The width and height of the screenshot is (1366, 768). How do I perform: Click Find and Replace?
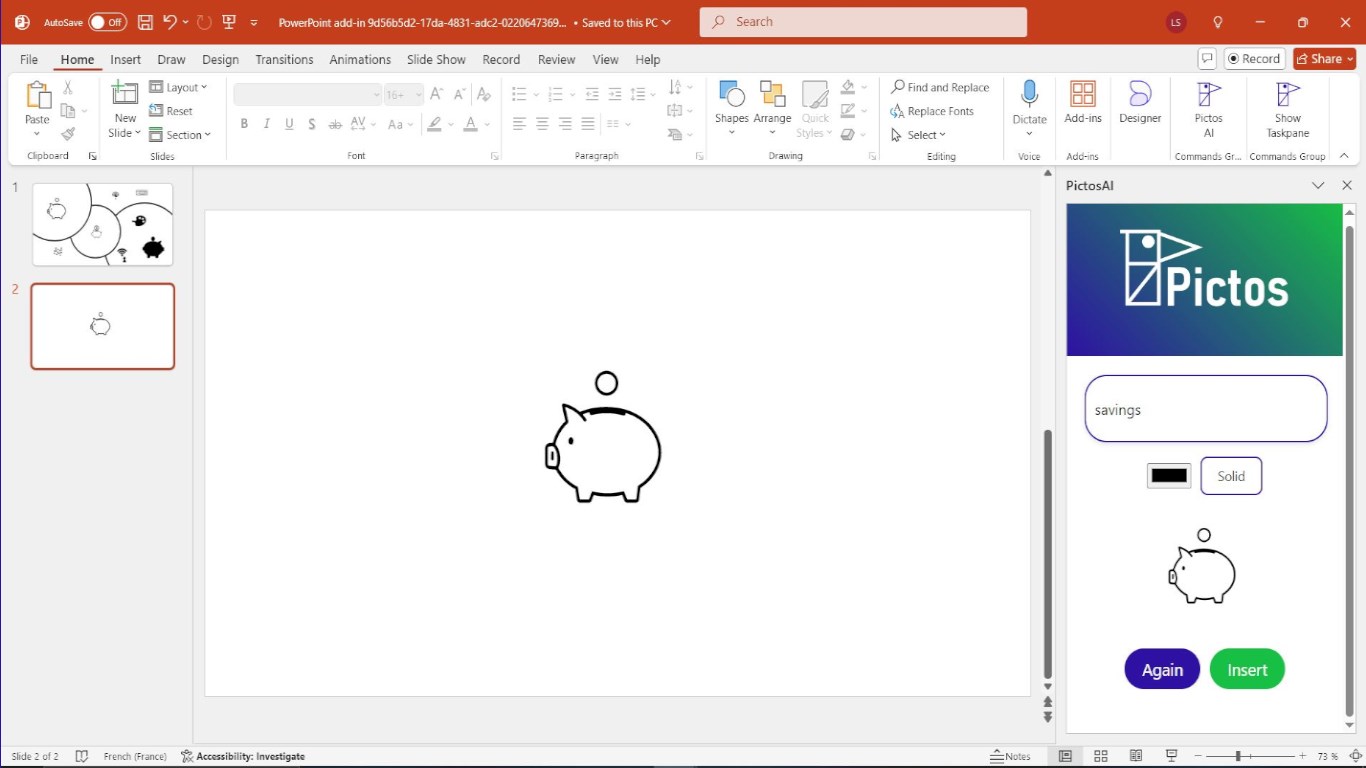tap(940, 88)
